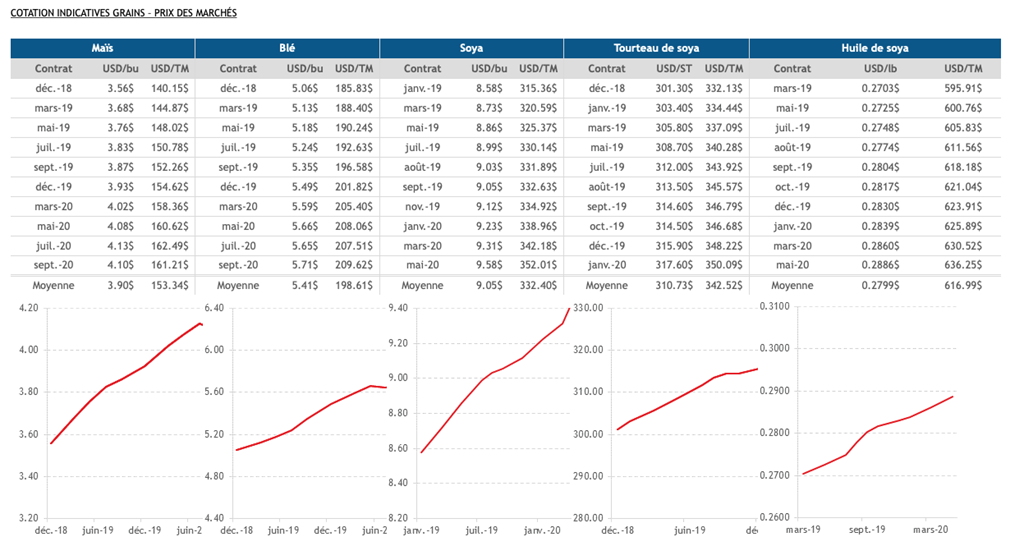Select the Blé average 198.61$ cell
Screen dimensions: 1024x546
[x=354, y=285]
